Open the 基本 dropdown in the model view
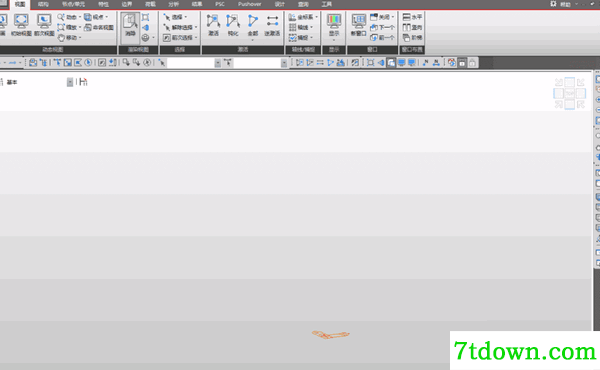This screenshot has width=600, height=370. tap(70, 82)
